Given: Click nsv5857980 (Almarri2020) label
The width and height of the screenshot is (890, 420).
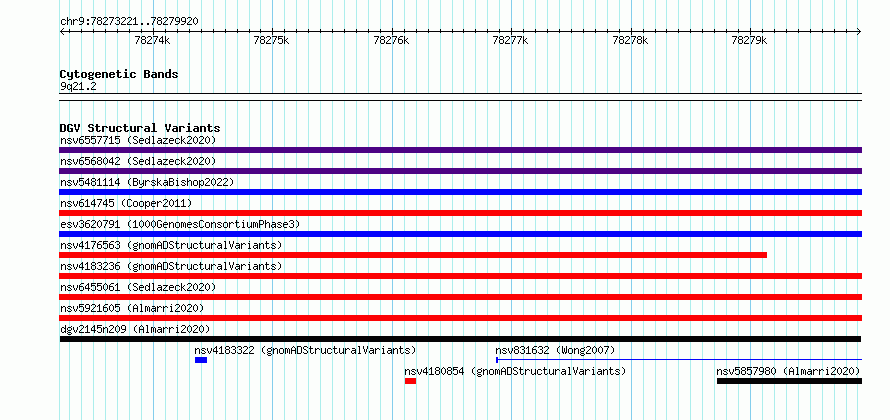Looking at the screenshot, I should click(788, 371).
